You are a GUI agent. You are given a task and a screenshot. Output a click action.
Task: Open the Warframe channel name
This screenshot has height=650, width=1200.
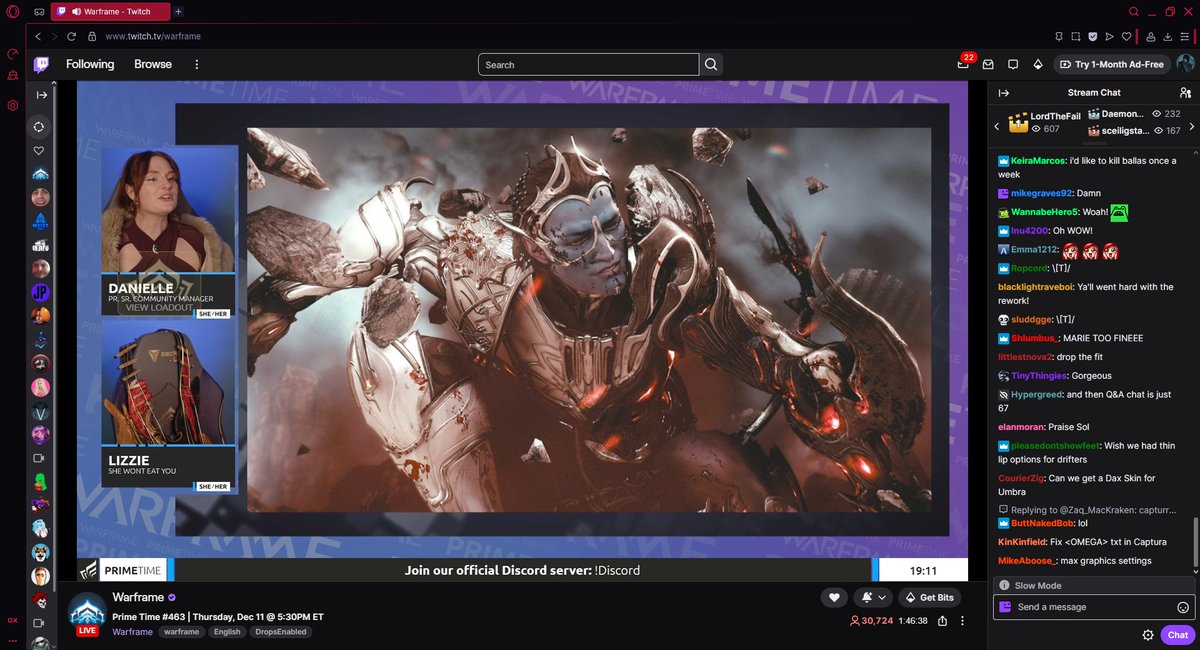[137, 597]
